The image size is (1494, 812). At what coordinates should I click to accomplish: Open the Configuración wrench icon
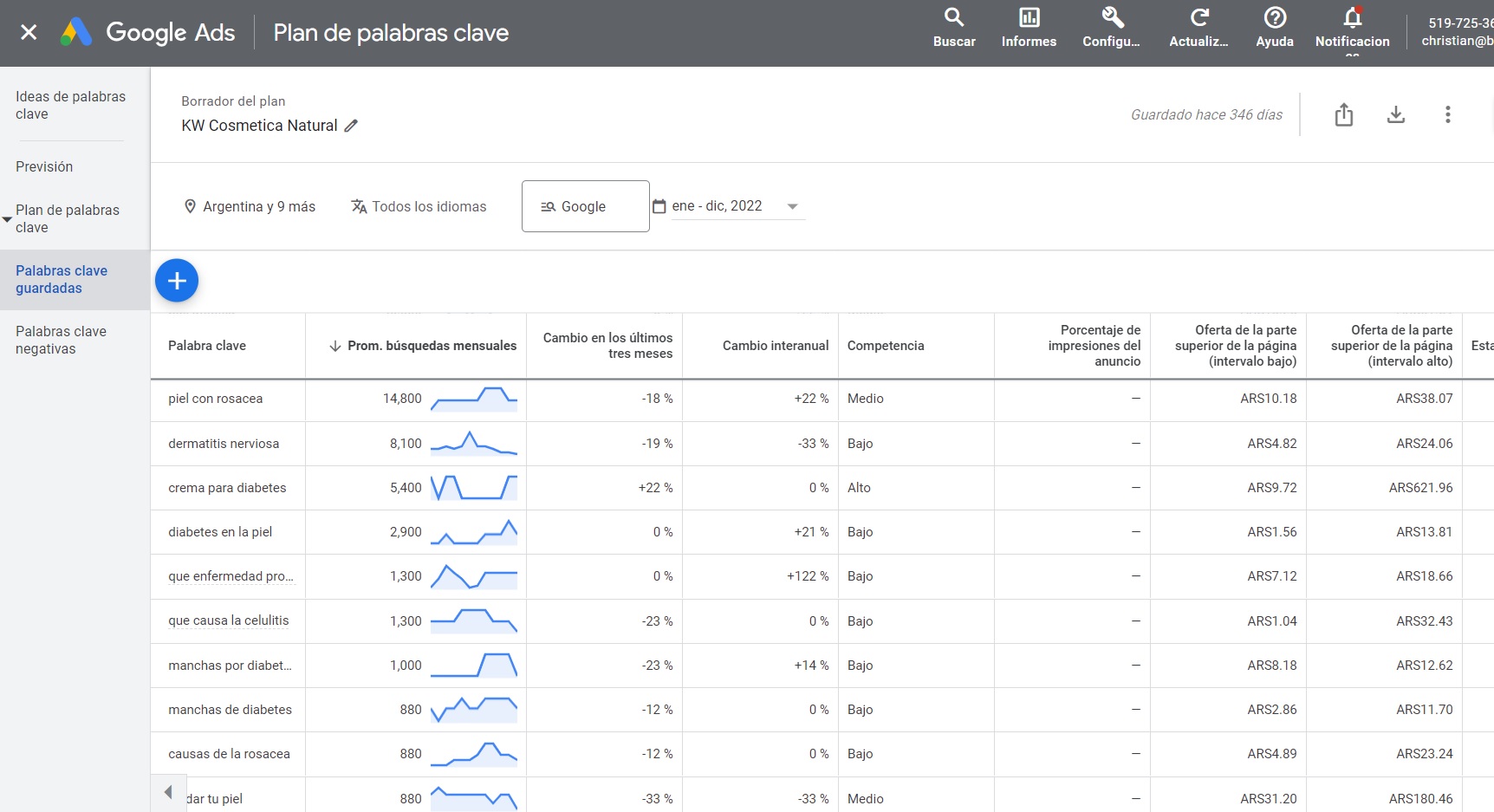(x=1110, y=19)
